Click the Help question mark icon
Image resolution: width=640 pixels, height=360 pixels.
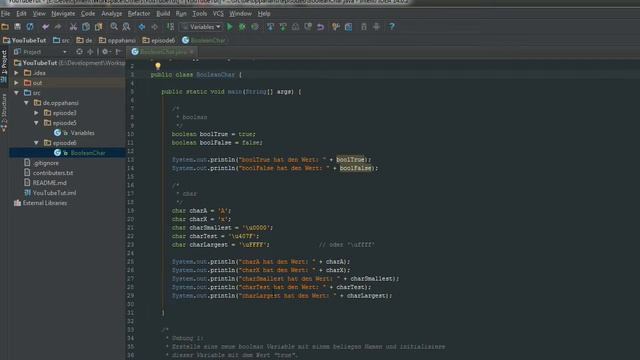tap(391, 27)
